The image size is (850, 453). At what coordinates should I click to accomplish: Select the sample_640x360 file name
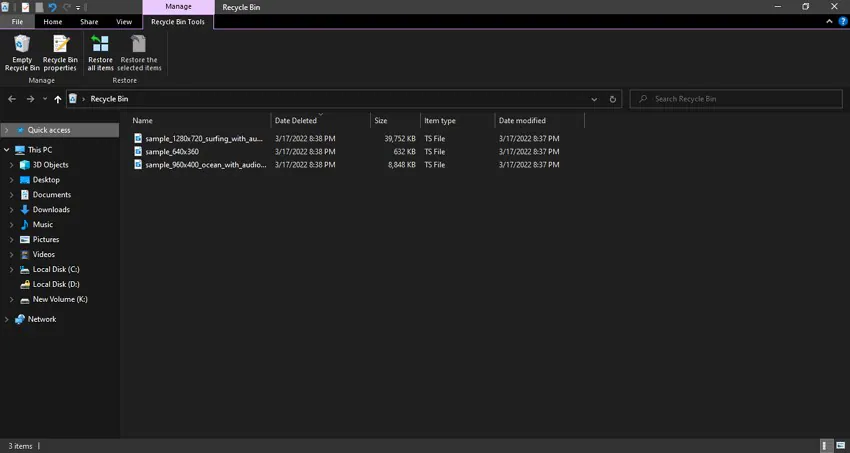pos(172,152)
